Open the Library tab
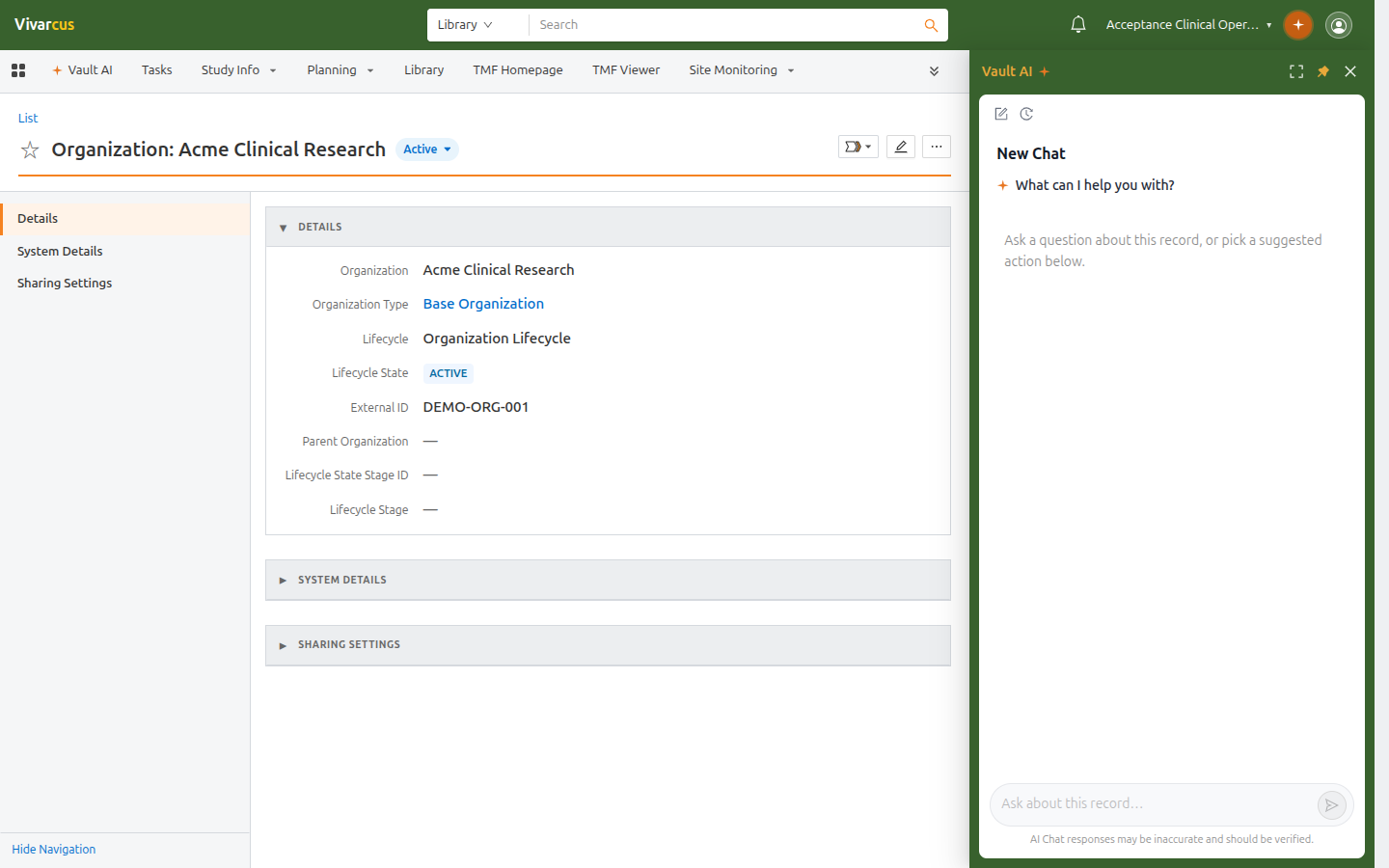The height and width of the screenshot is (868, 1389). (x=424, y=70)
